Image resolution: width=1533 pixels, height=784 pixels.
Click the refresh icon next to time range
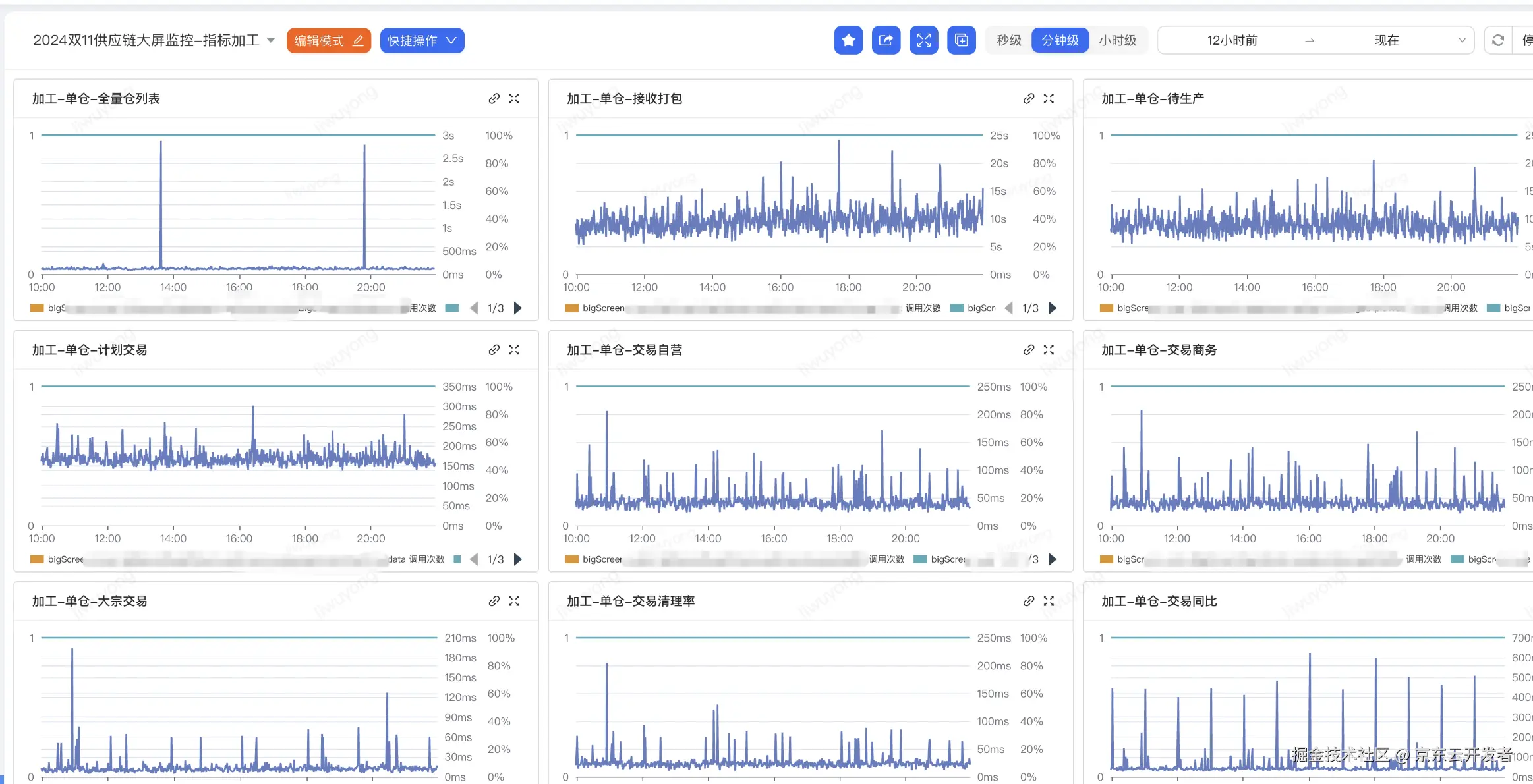coord(1497,40)
